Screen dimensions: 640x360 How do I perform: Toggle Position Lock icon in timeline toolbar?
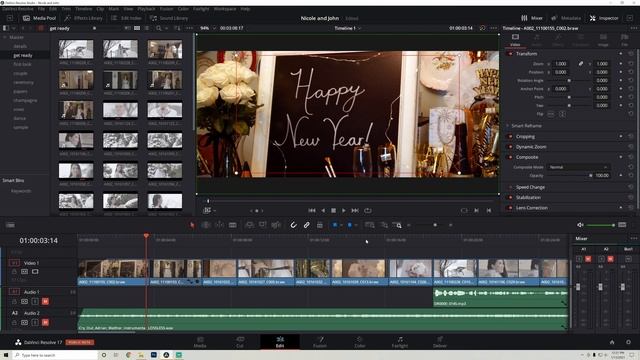click(x=320, y=225)
